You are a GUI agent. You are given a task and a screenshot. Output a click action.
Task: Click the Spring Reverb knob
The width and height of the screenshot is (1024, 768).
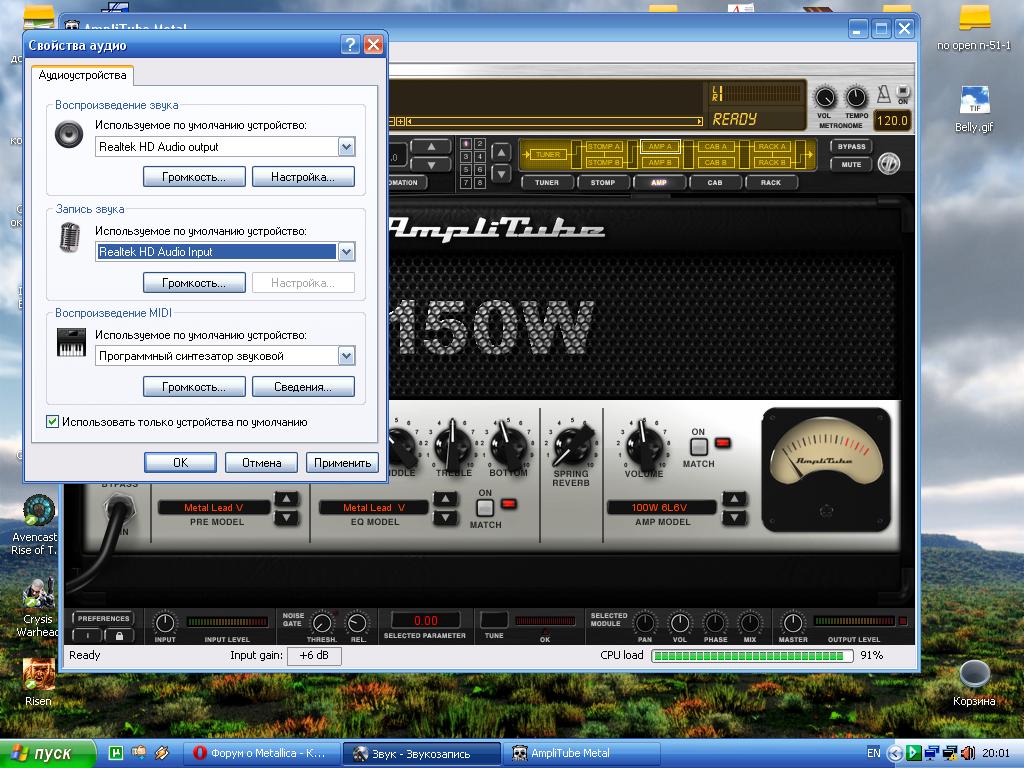(572, 442)
